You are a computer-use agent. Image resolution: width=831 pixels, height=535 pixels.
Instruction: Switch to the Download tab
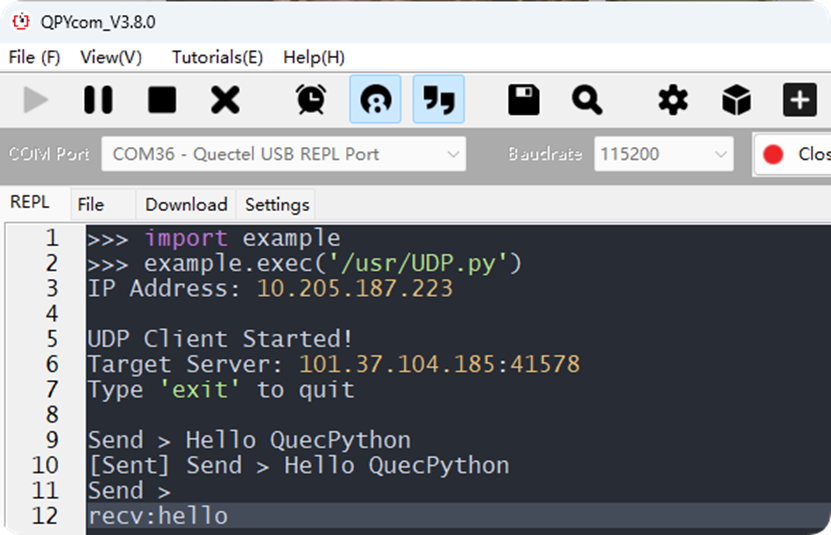[186, 204]
